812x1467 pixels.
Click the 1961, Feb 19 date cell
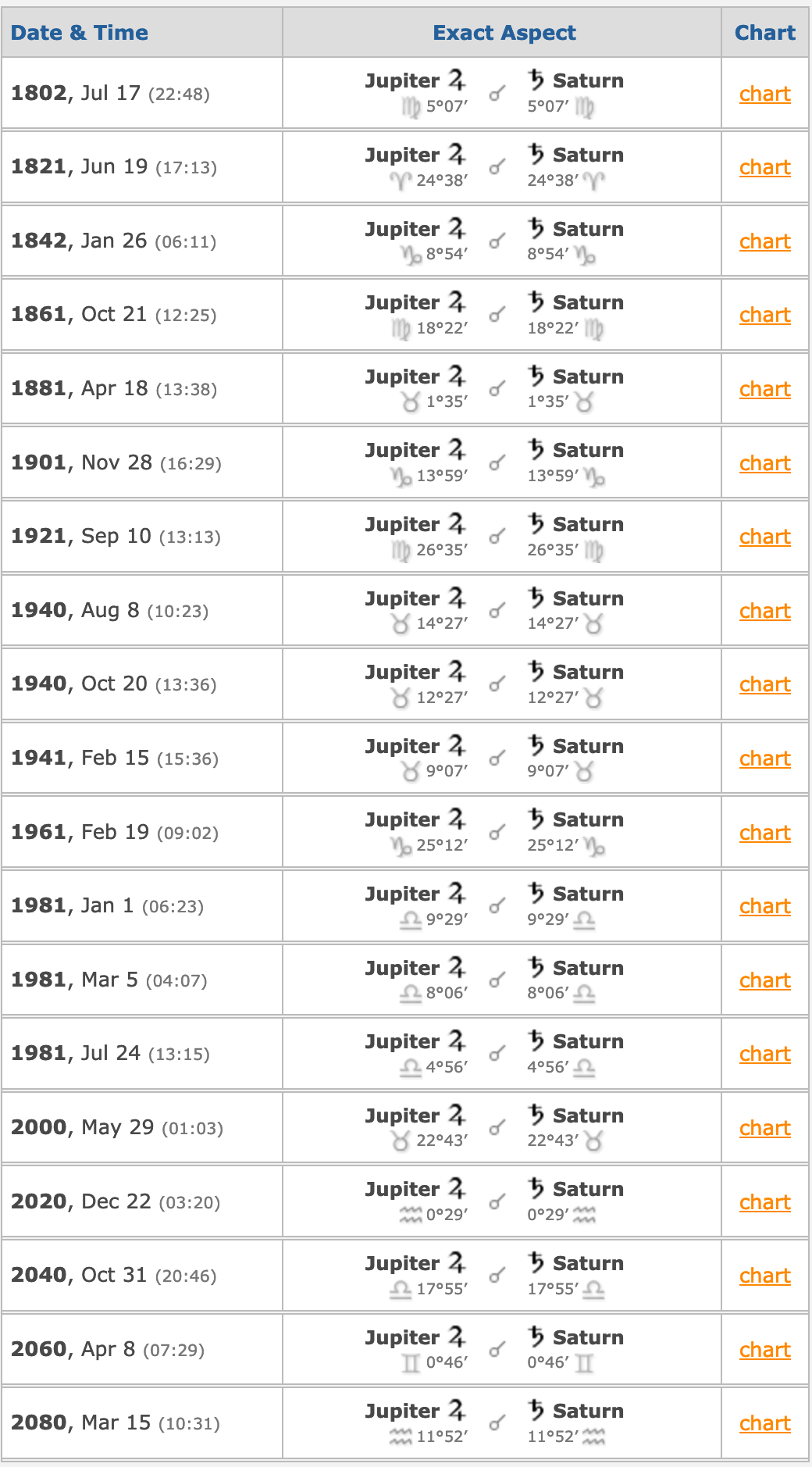tap(114, 832)
